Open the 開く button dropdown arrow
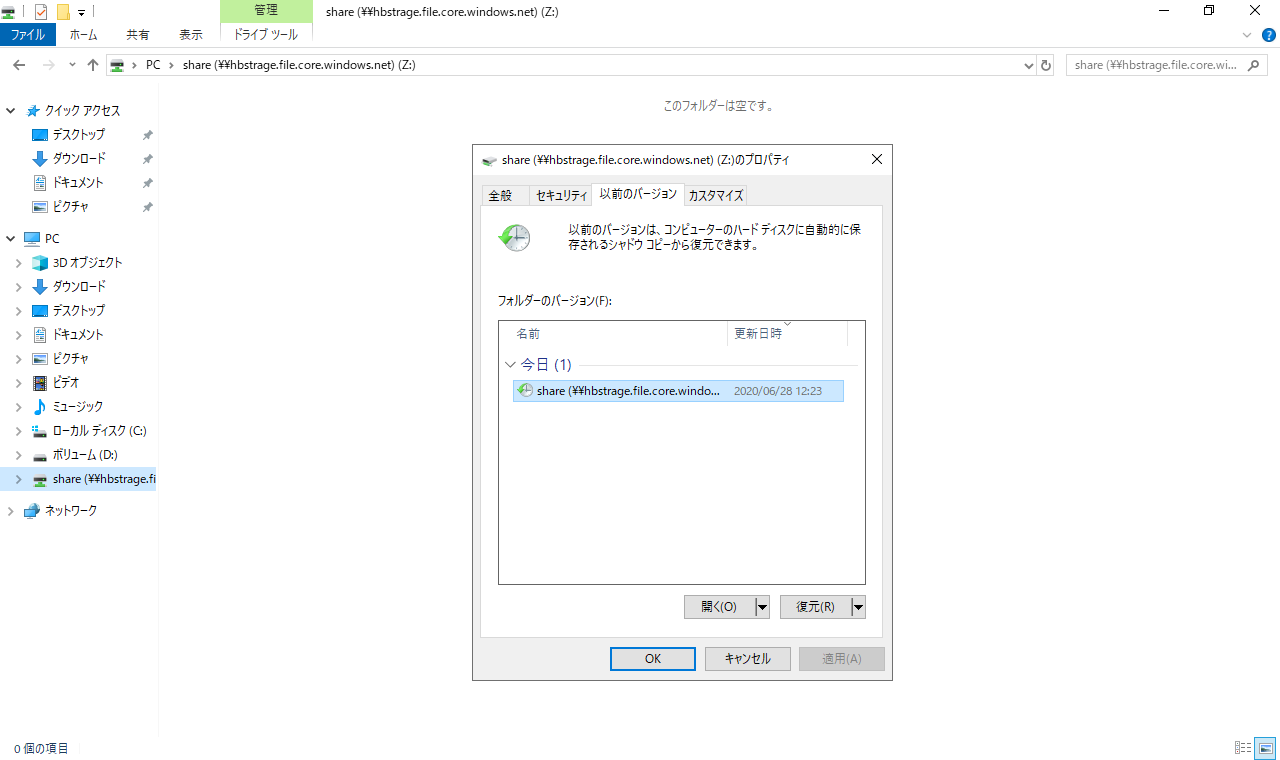 pos(762,607)
